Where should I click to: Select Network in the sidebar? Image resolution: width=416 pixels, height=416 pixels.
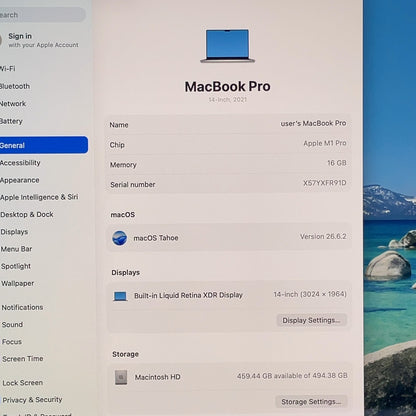[x=13, y=104]
